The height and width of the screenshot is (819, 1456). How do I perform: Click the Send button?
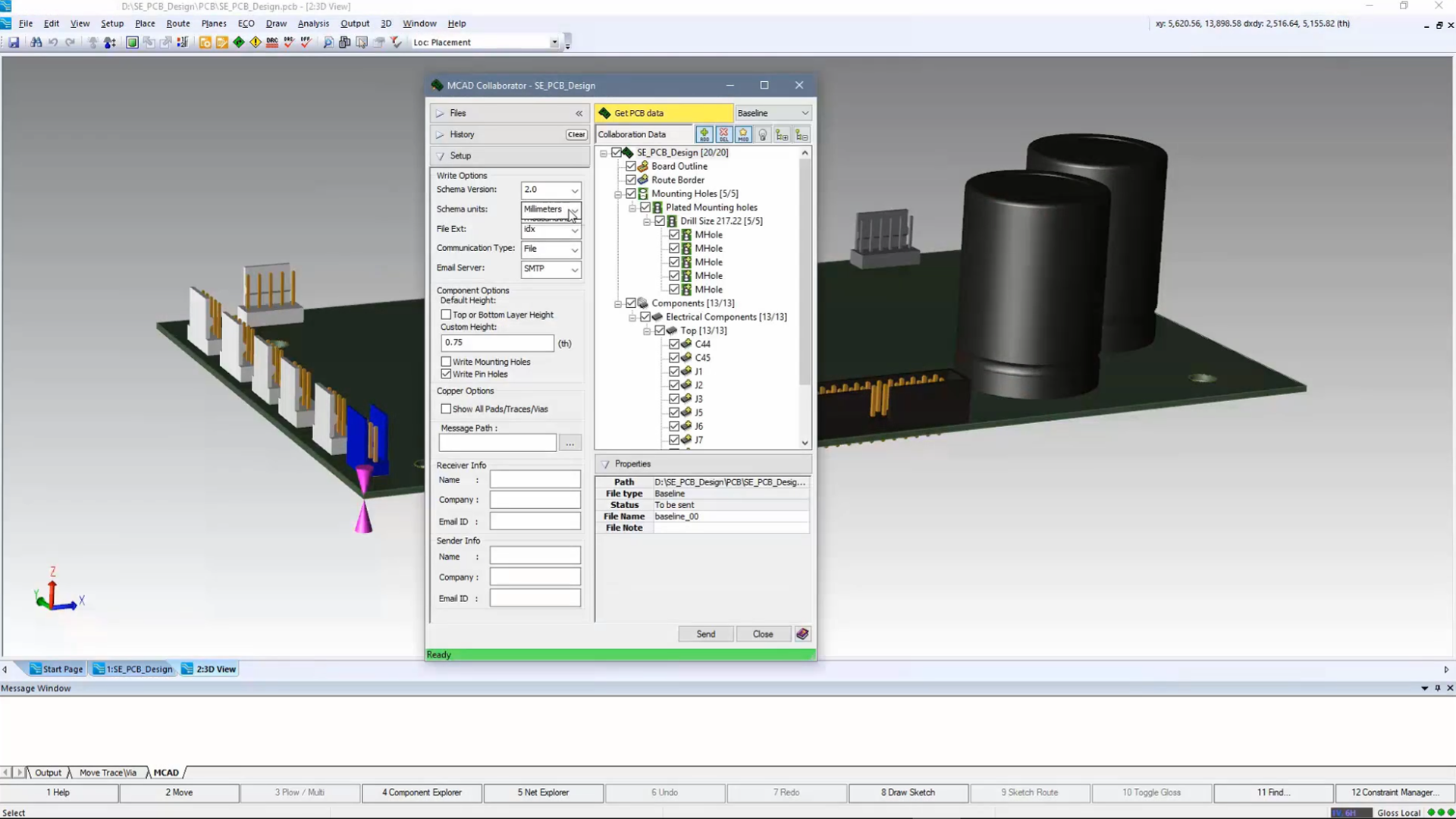click(704, 634)
